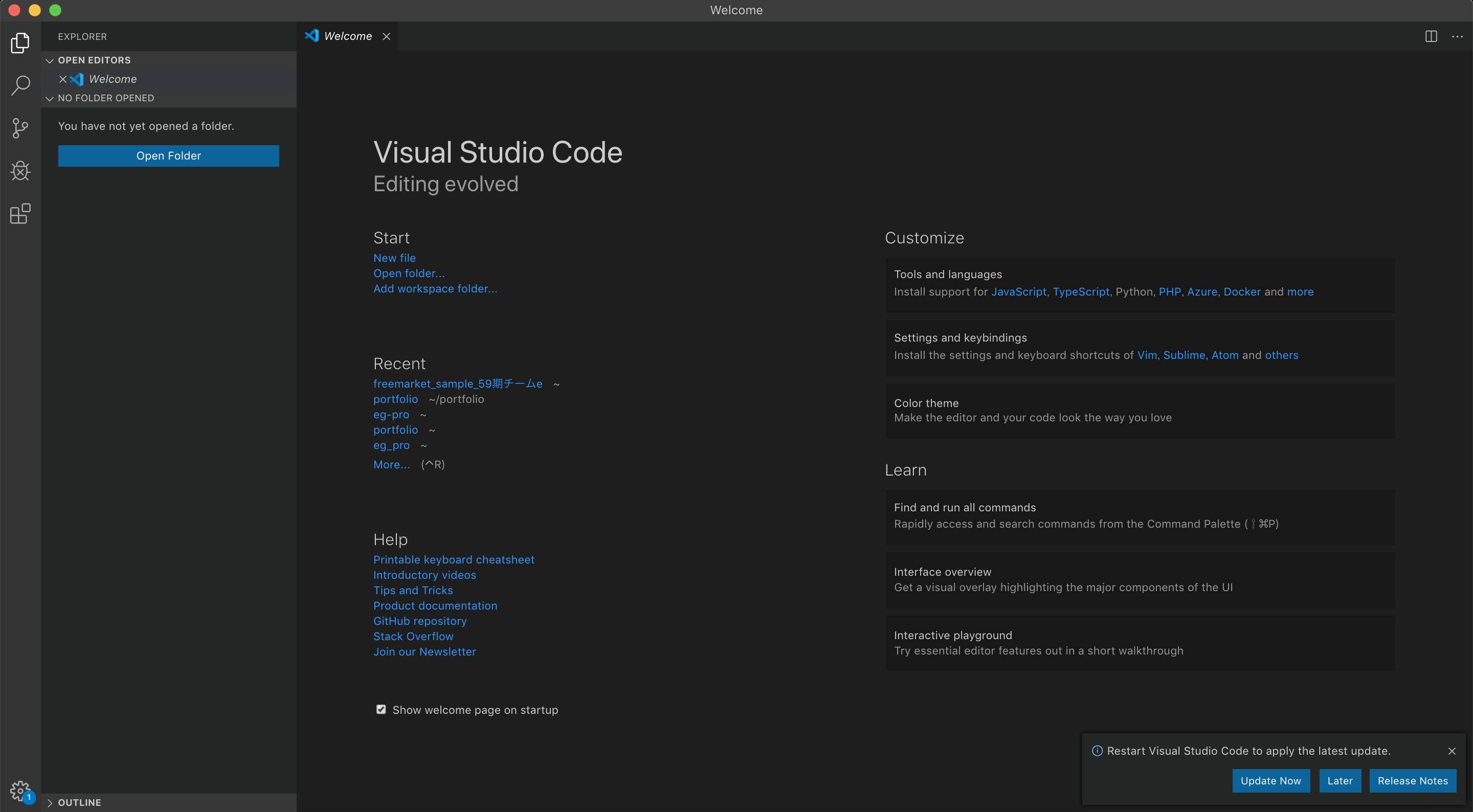Dismiss the update notification with X
The width and height of the screenshot is (1473, 812).
pos(1452,751)
